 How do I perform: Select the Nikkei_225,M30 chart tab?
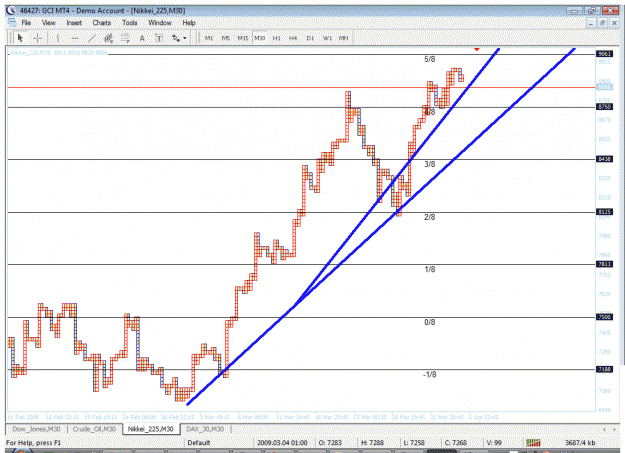pyautogui.click(x=150, y=429)
